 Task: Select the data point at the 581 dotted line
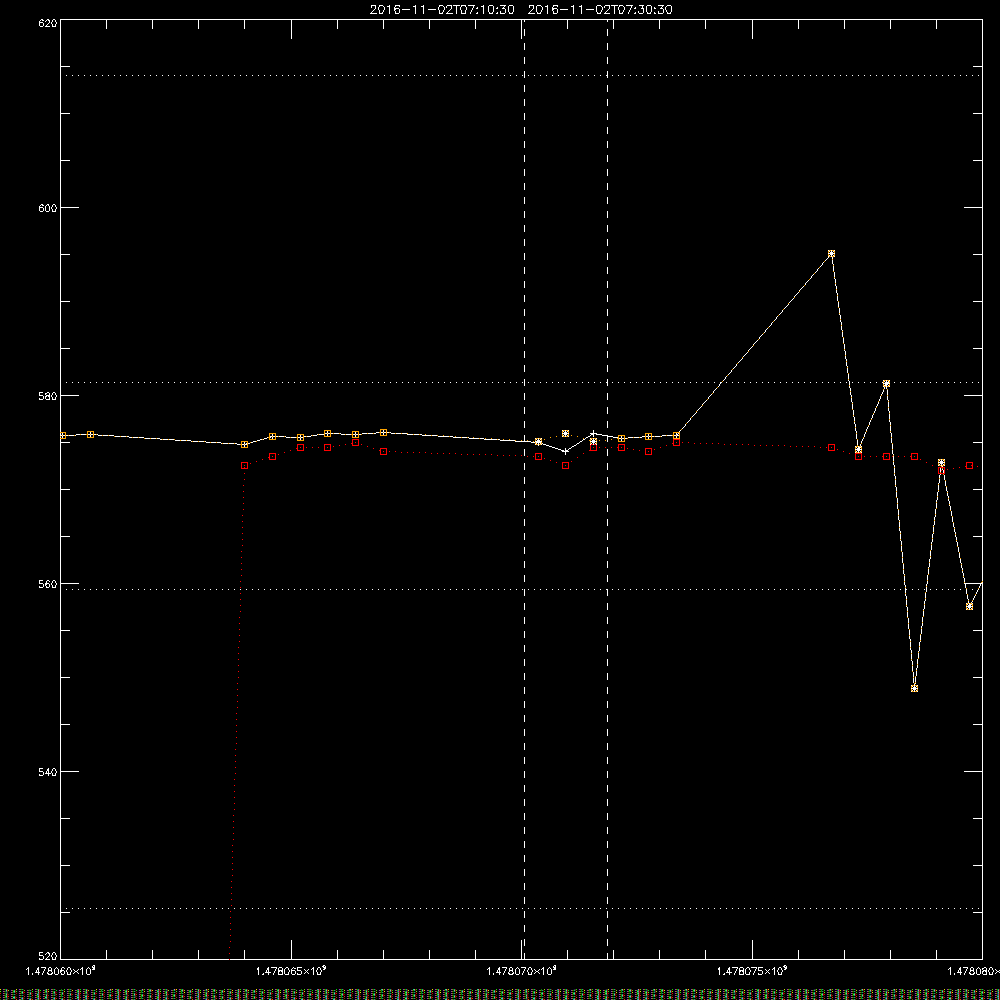(x=886, y=384)
